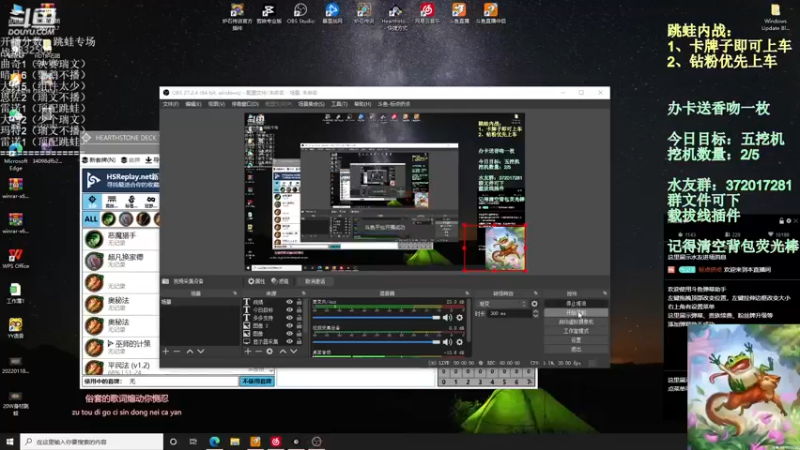This screenshot has width=800, height=450.
Task: Open the 视图(V) menu in OBS
Action: coord(216,104)
